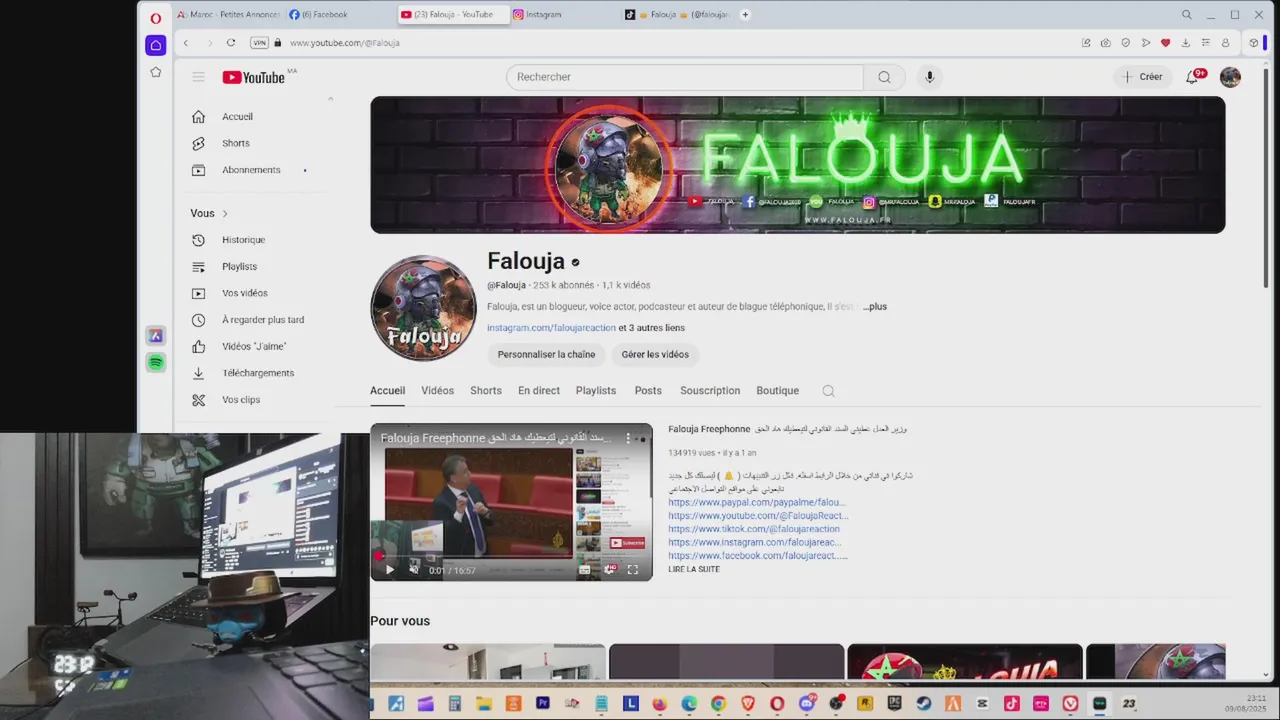Switch to Maroc Petites Annonces tab

pos(228,15)
